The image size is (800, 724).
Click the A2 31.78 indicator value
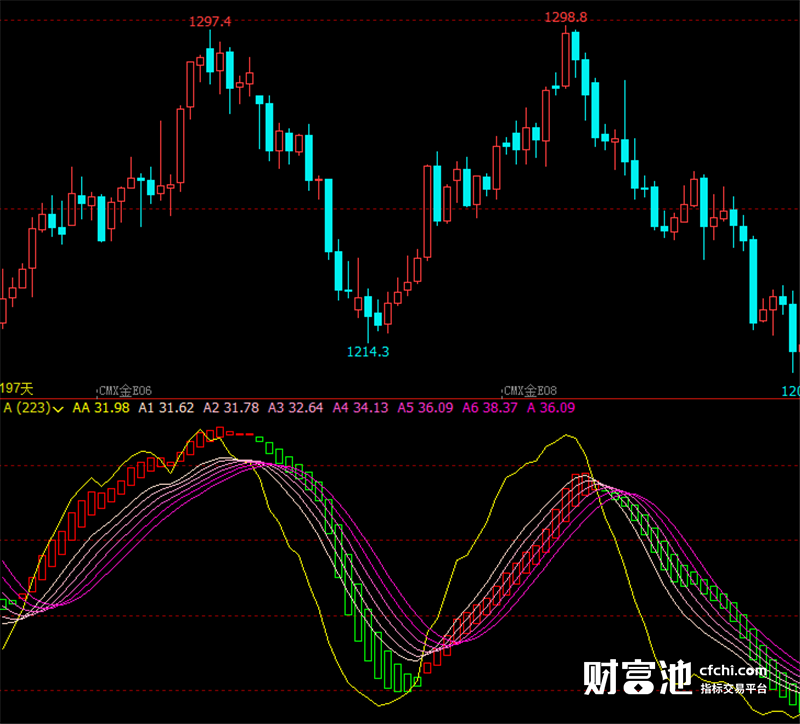[x=231, y=408]
